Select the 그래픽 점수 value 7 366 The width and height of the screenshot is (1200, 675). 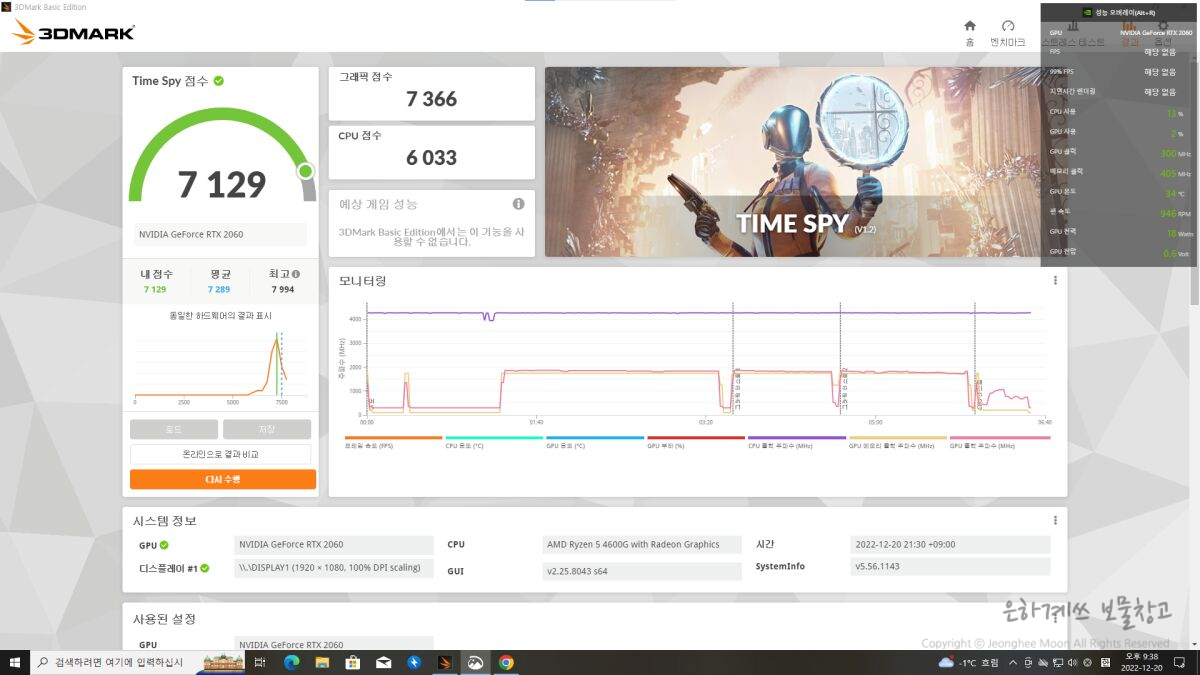coord(431,99)
